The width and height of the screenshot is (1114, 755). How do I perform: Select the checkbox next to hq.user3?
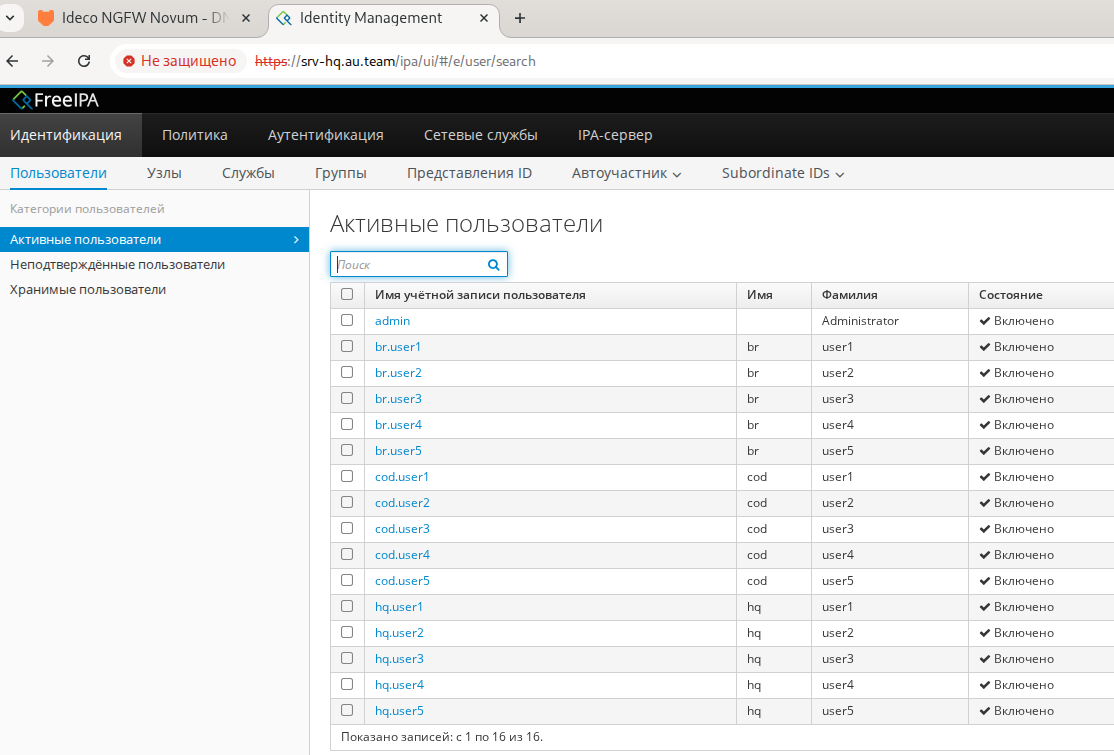[x=347, y=659]
